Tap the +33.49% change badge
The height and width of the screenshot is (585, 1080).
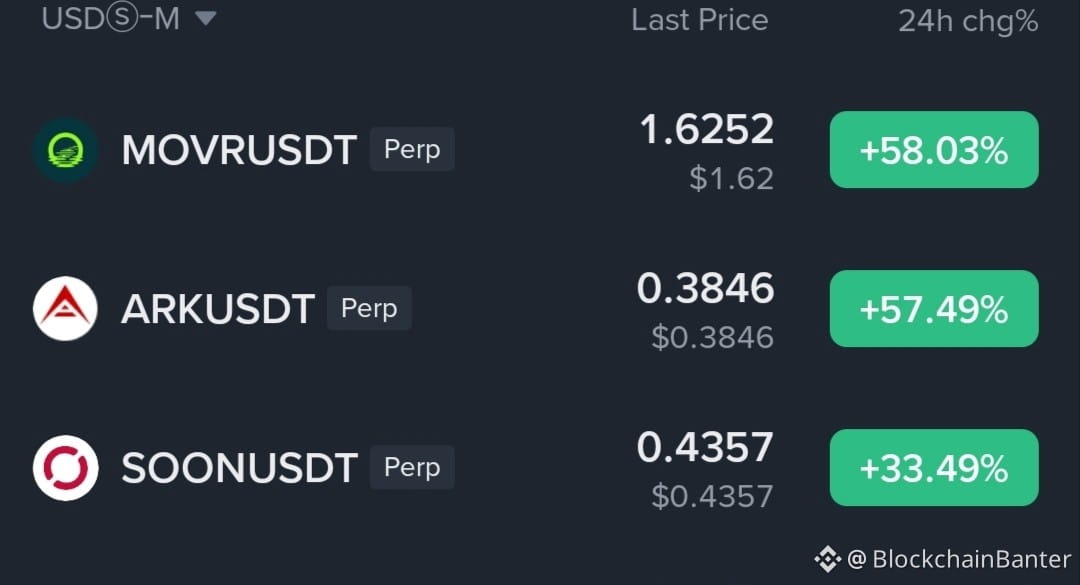(934, 468)
